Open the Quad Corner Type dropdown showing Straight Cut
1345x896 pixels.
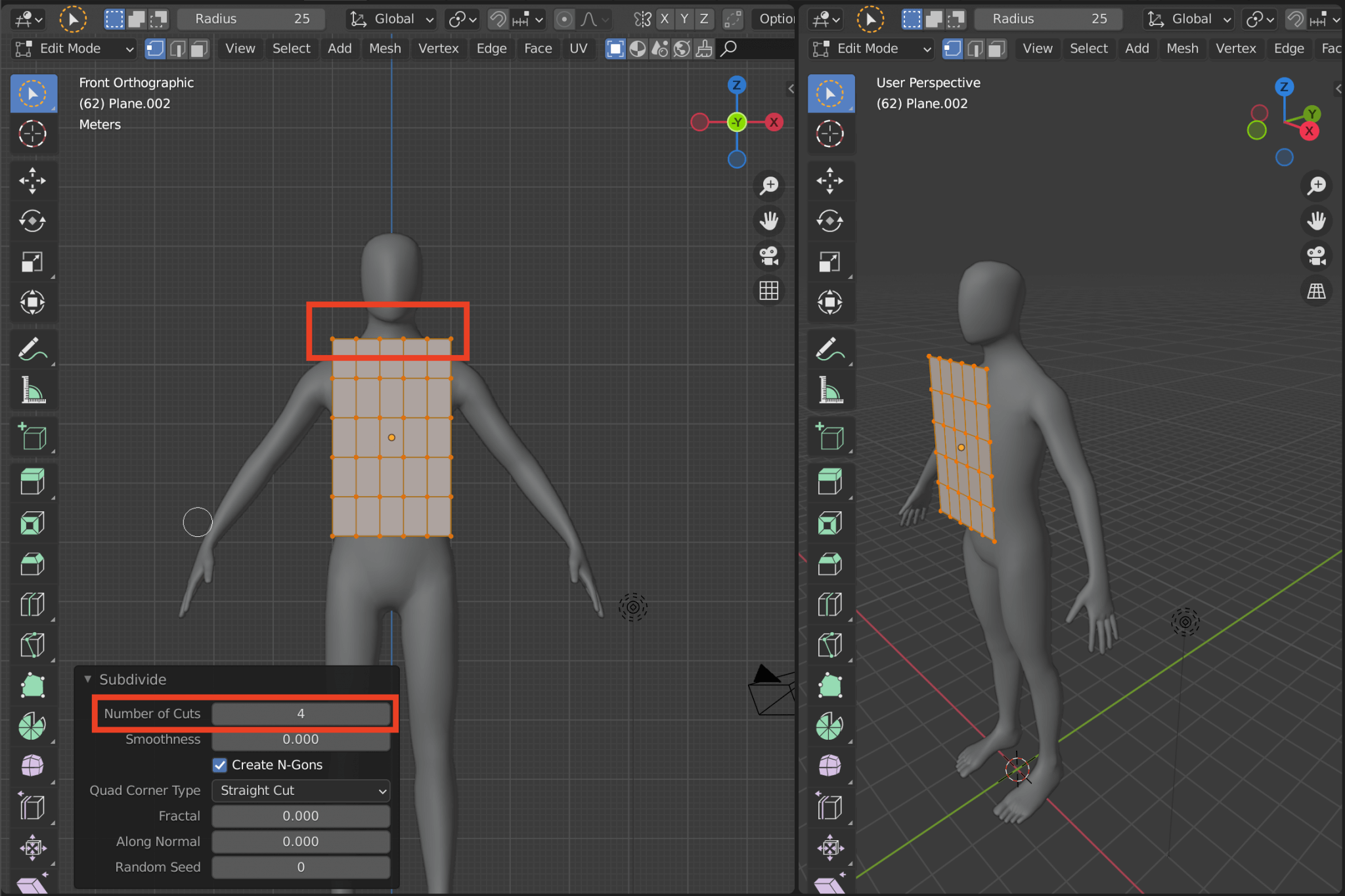(x=300, y=790)
